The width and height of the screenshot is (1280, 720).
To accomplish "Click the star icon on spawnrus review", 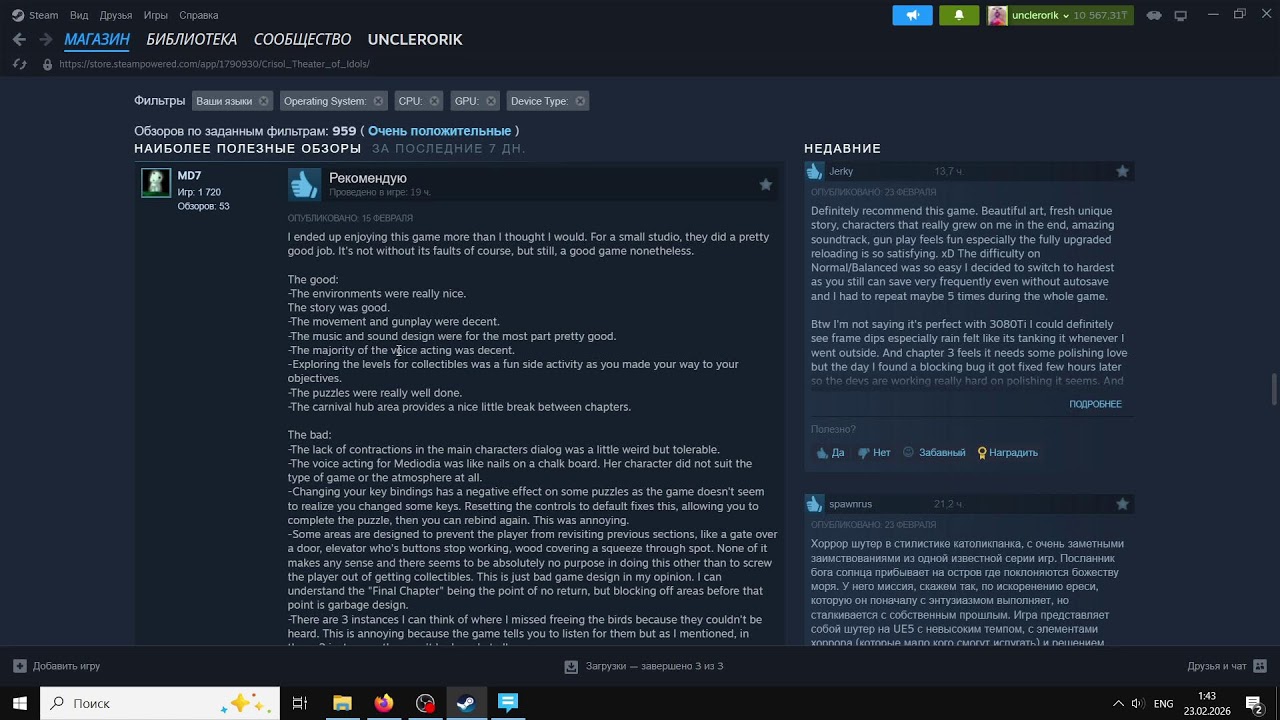I will pos(1122,504).
